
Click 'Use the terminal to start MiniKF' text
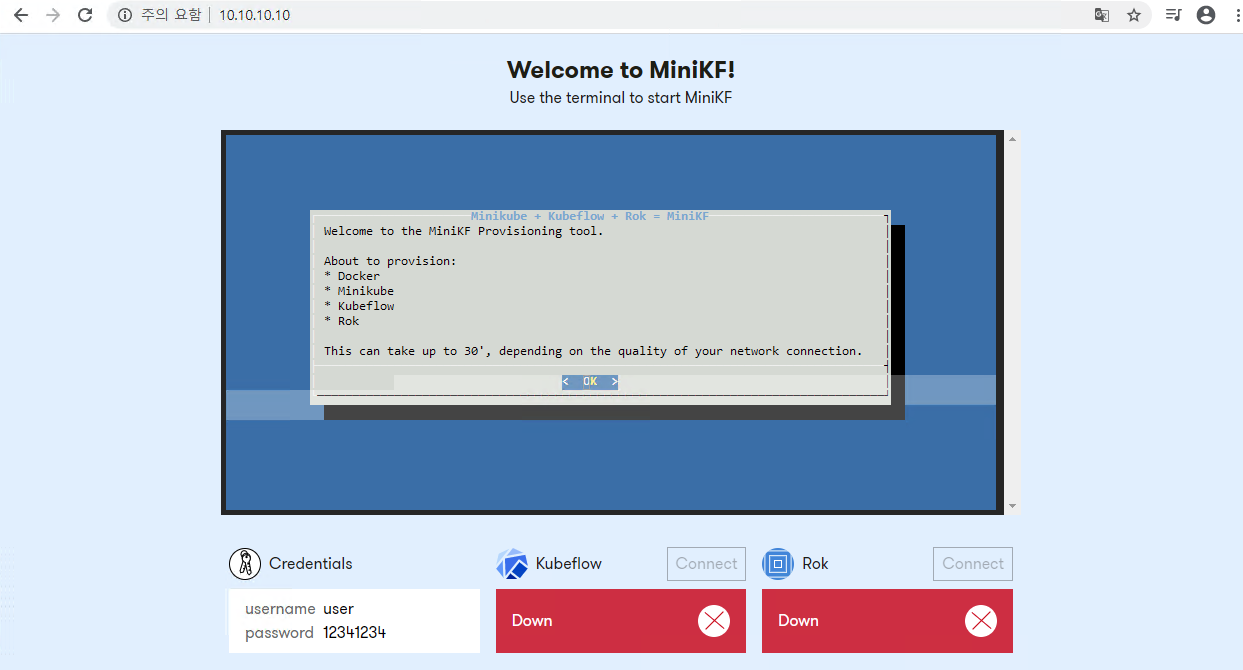[x=621, y=98]
